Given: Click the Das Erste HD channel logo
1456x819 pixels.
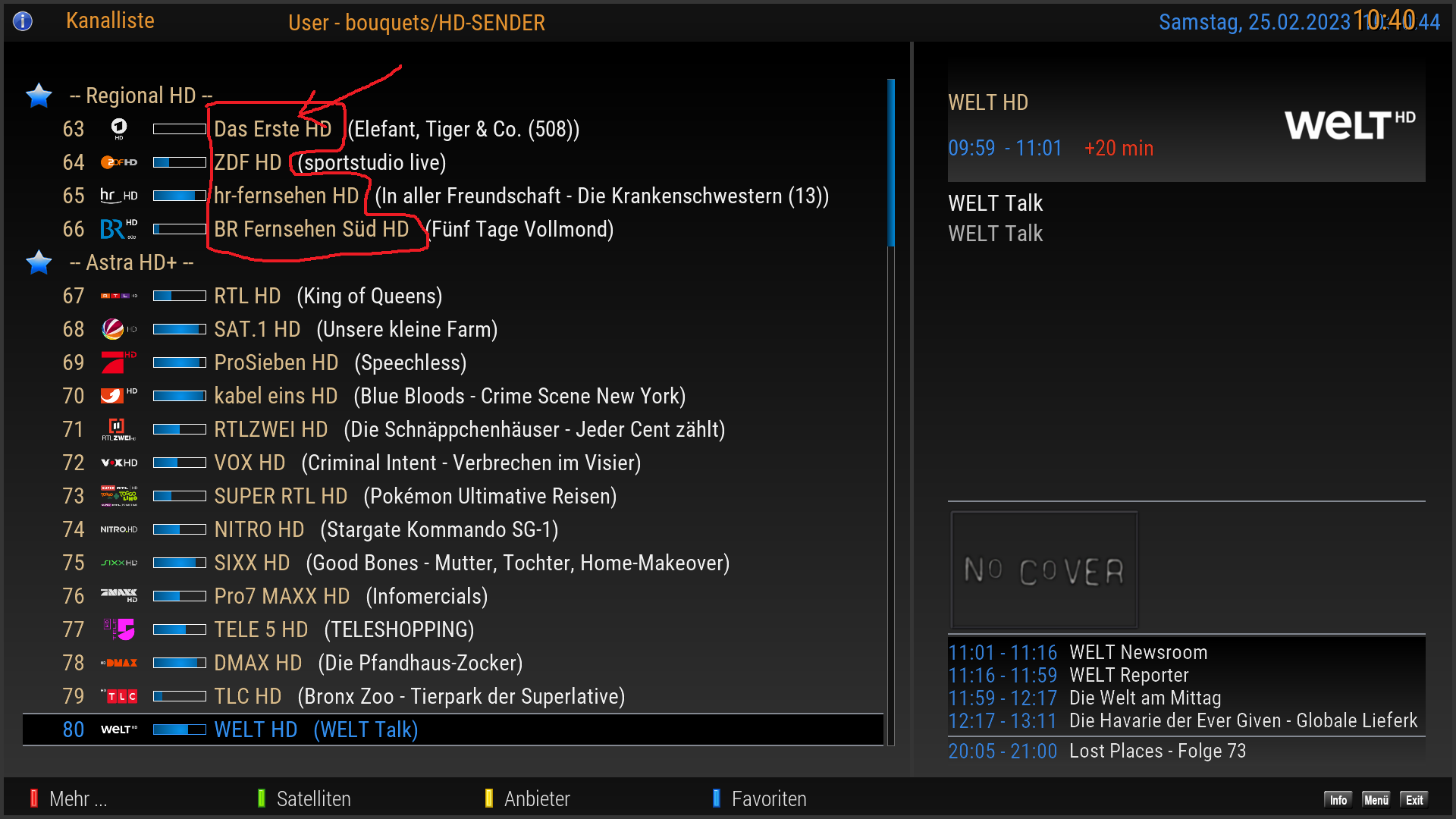Looking at the screenshot, I should coord(119,128).
